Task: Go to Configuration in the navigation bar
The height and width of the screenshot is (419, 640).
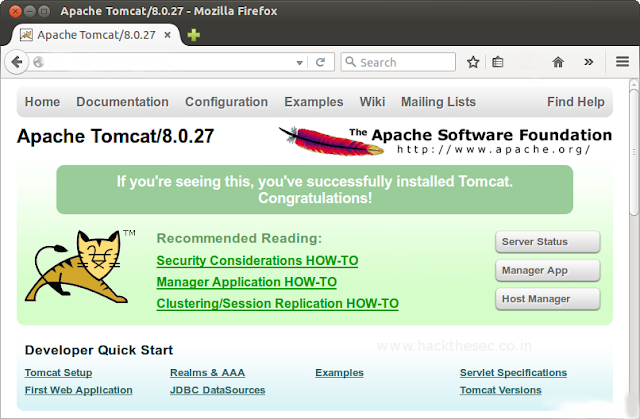Action: pos(227,102)
